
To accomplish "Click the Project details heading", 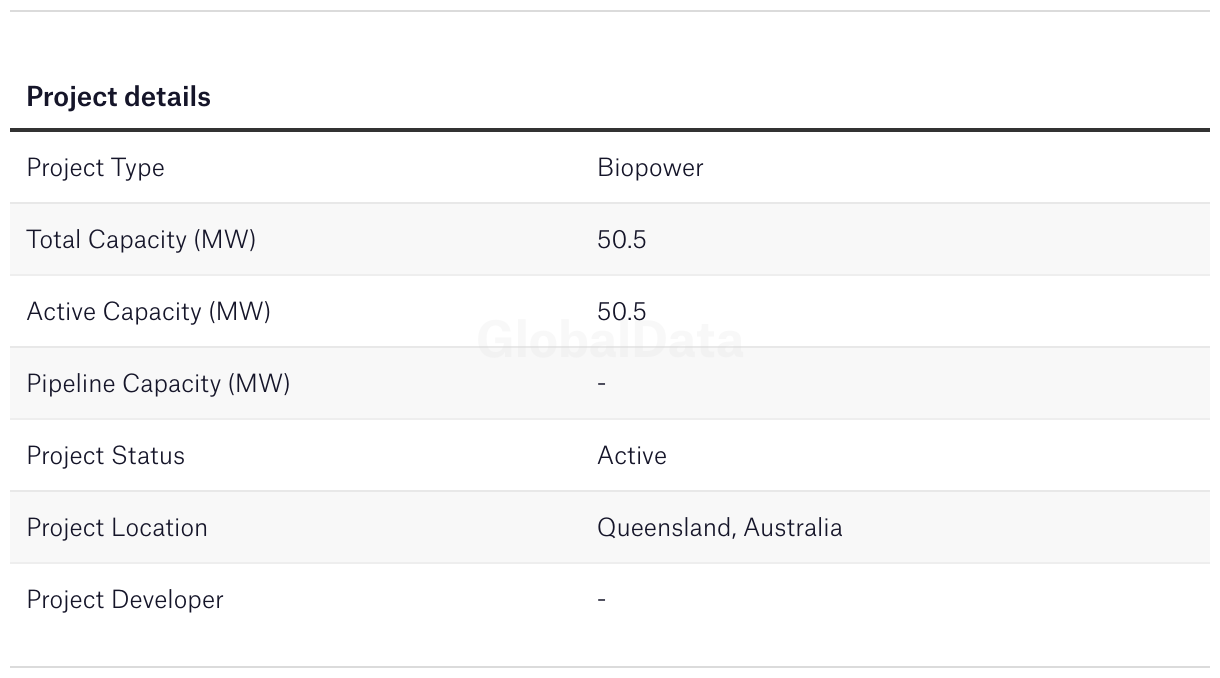I will (x=118, y=97).
